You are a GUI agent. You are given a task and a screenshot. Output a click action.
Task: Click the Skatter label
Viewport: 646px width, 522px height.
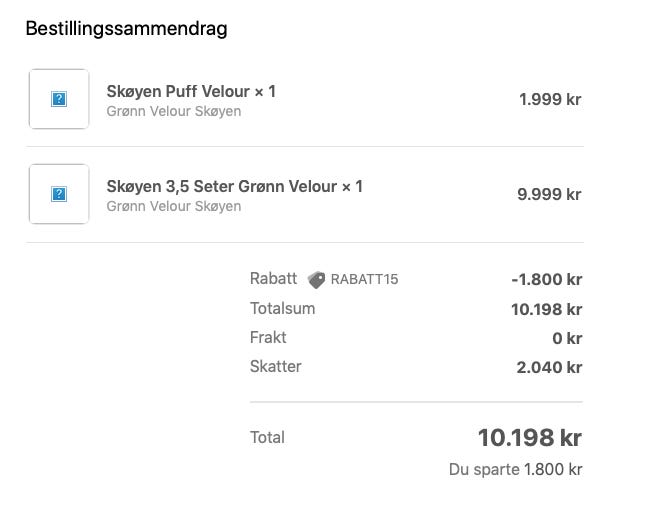click(x=275, y=366)
